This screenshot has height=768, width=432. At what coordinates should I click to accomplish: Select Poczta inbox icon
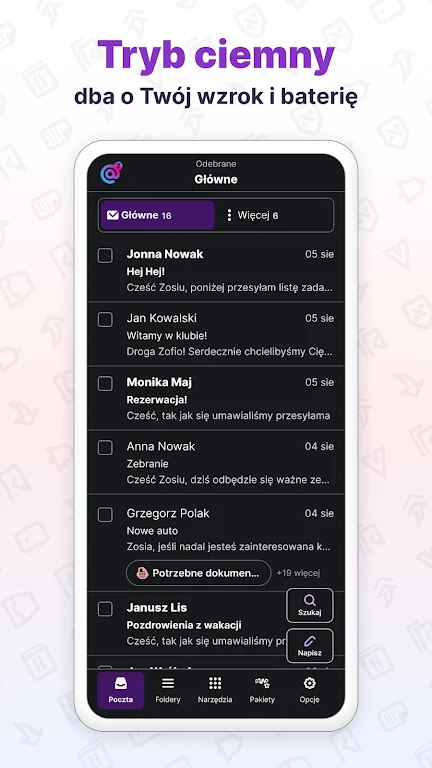tap(120, 690)
